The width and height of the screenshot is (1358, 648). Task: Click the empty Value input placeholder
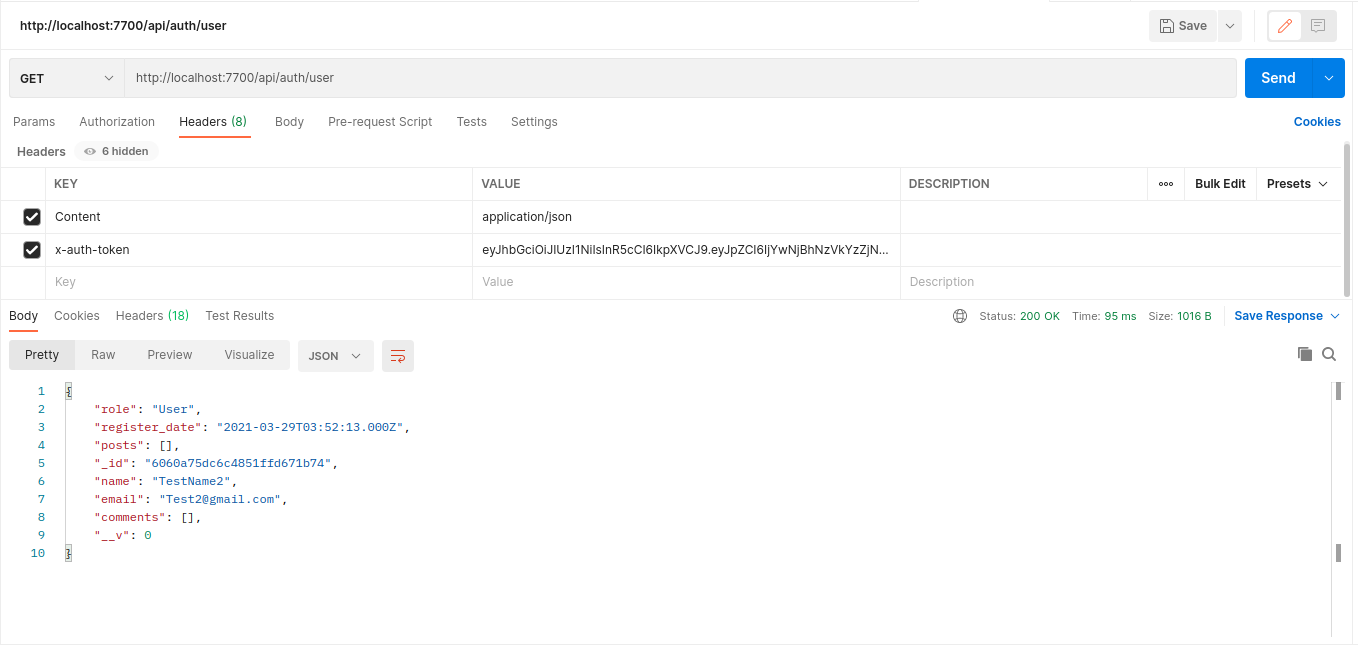pos(686,283)
